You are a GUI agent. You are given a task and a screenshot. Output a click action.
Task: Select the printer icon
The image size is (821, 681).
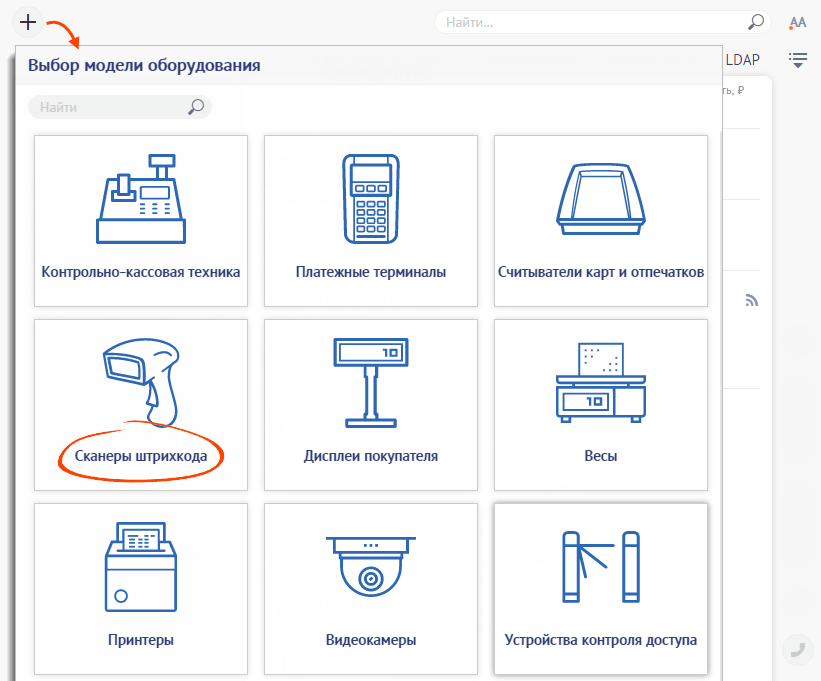(141, 566)
